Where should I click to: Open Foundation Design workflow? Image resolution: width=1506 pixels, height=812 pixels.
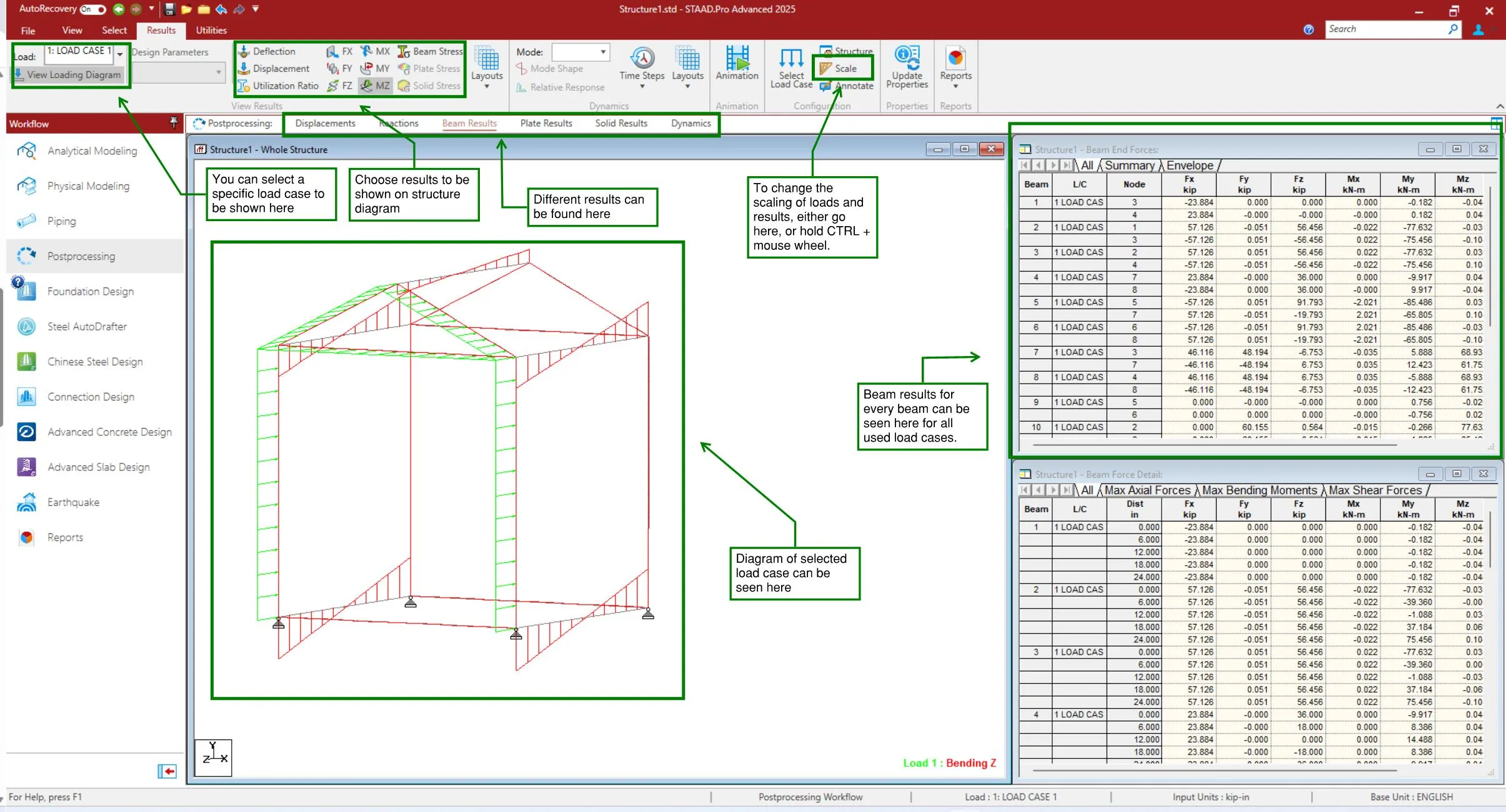click(91, 291)
